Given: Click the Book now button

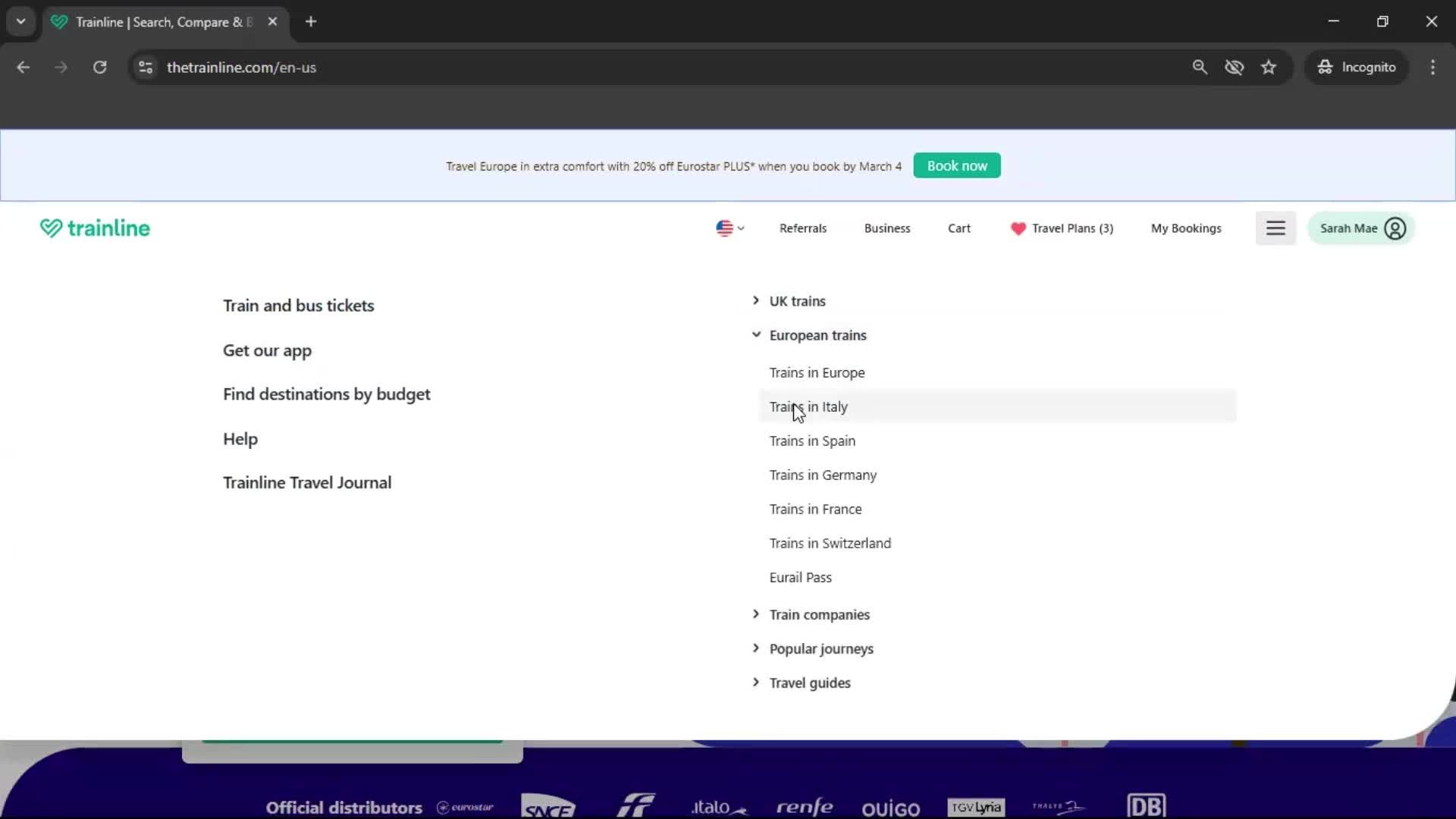Looking at the screenshot, I should coord(956,165).
